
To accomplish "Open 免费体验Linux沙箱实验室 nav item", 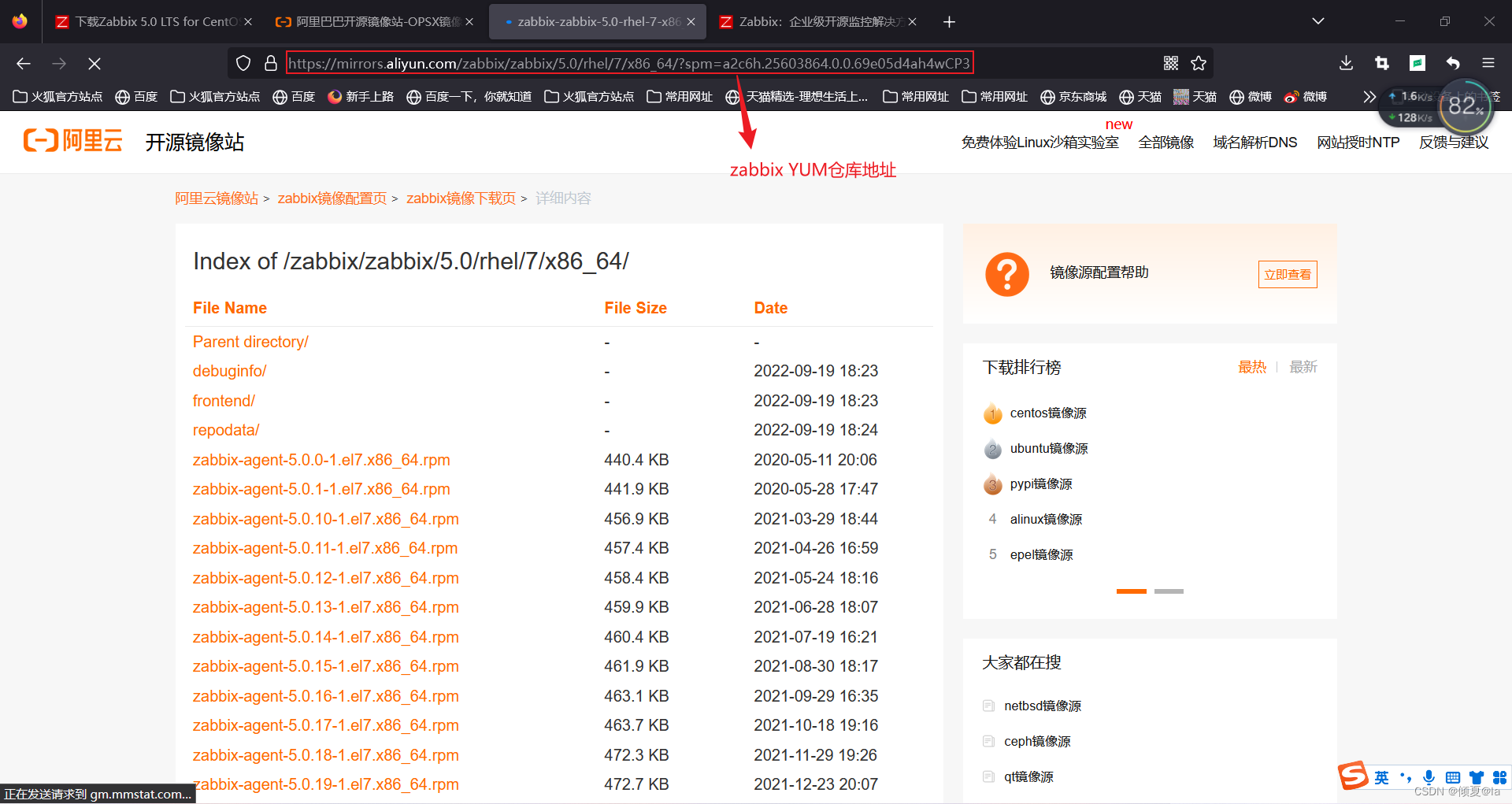I will pos(1039,143).
